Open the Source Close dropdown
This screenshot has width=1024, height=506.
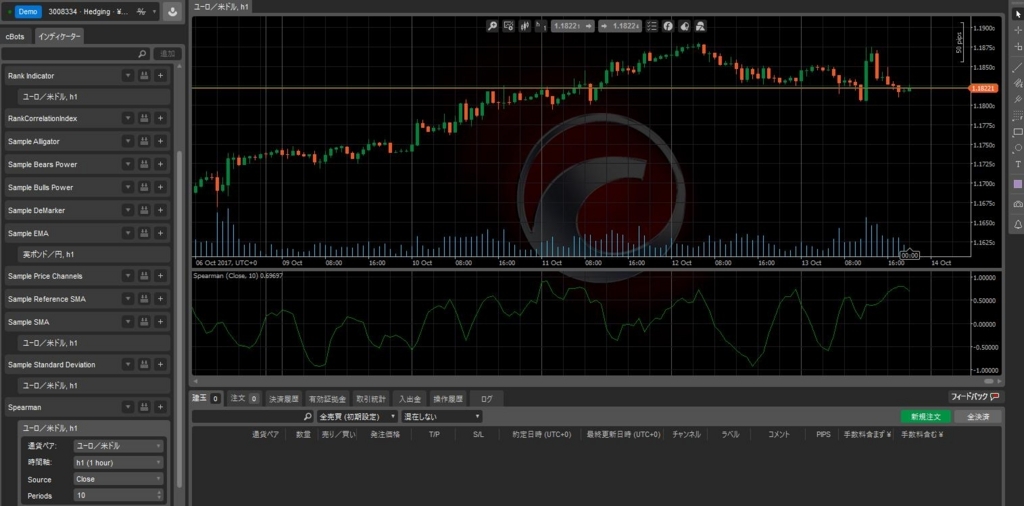118,479
